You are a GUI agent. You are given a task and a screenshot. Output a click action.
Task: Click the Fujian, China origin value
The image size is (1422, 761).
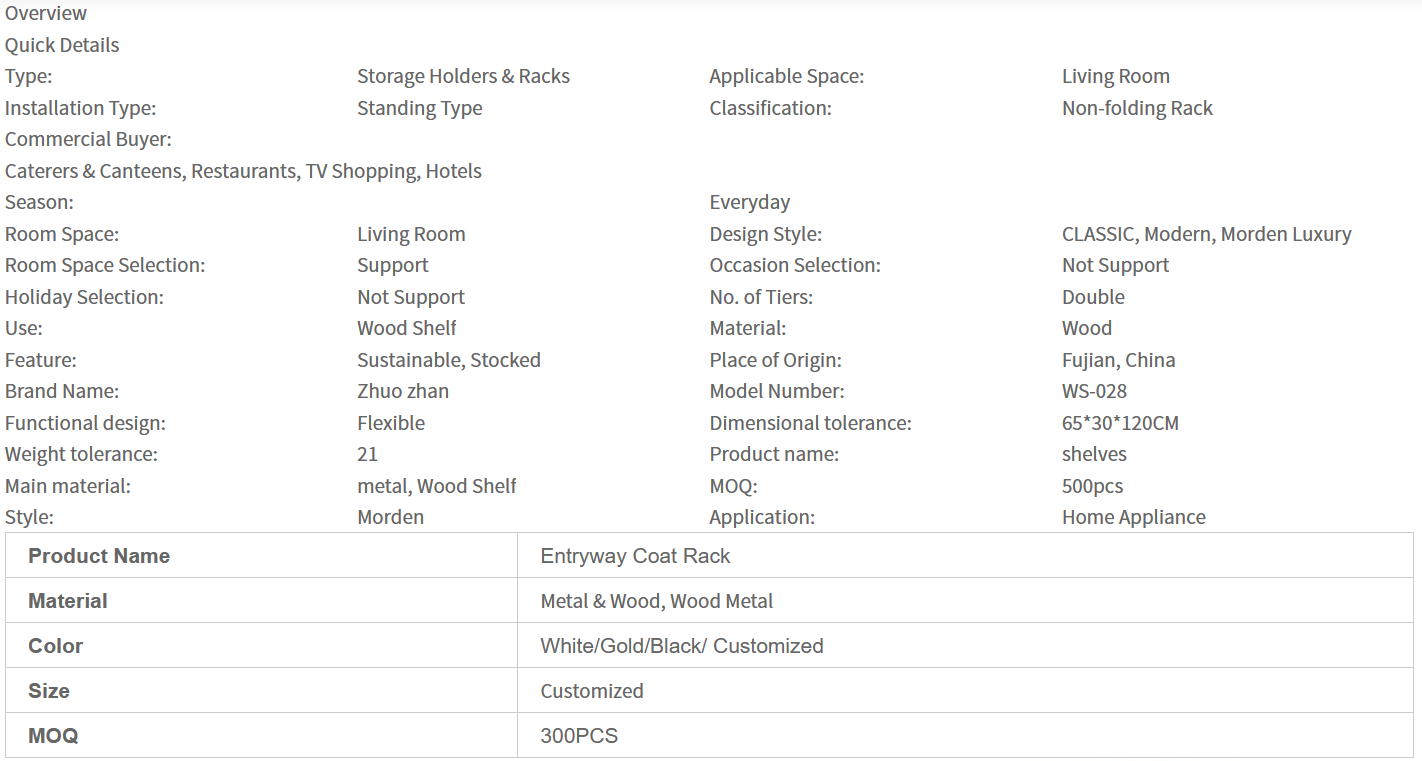(1118, 360)
